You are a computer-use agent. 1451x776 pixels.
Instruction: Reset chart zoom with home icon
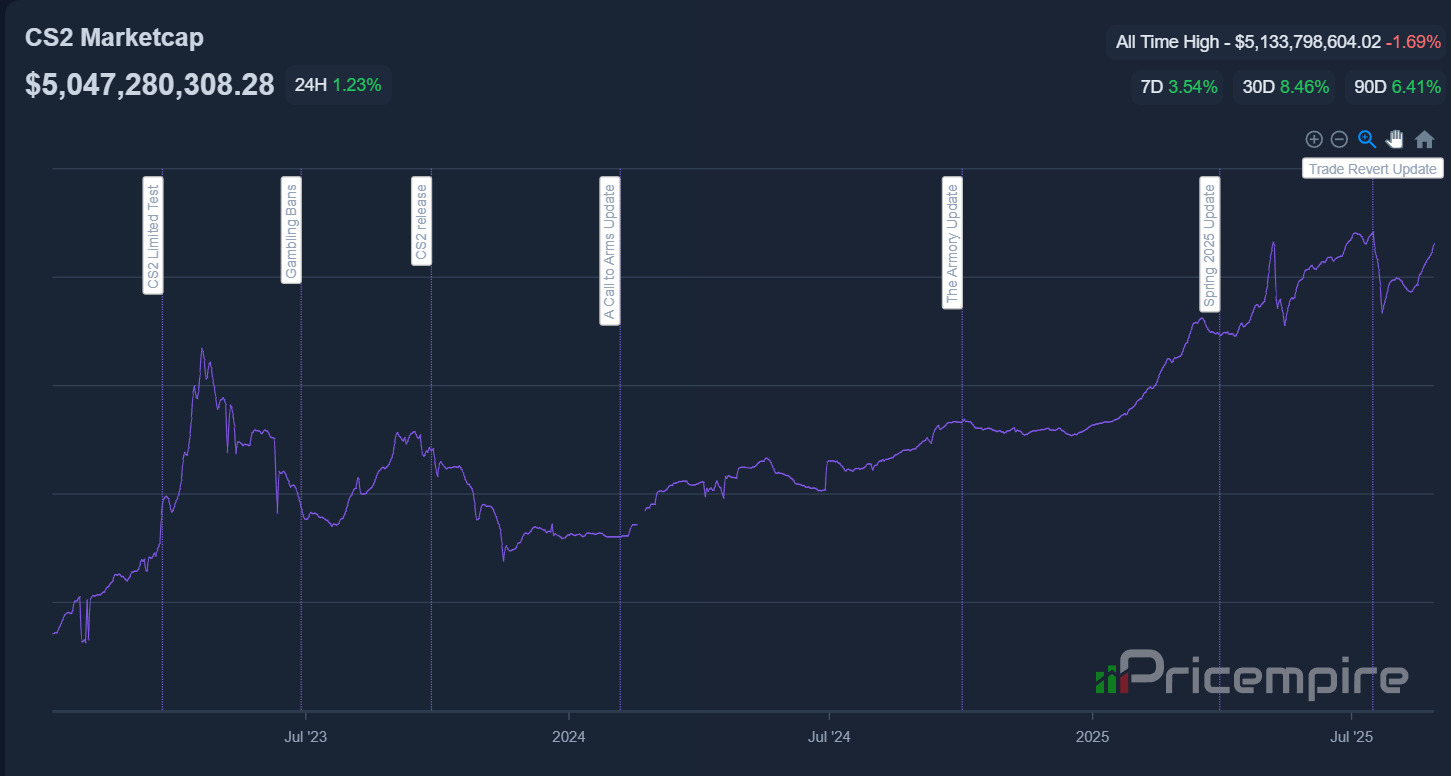click(x=1424, y=140)
